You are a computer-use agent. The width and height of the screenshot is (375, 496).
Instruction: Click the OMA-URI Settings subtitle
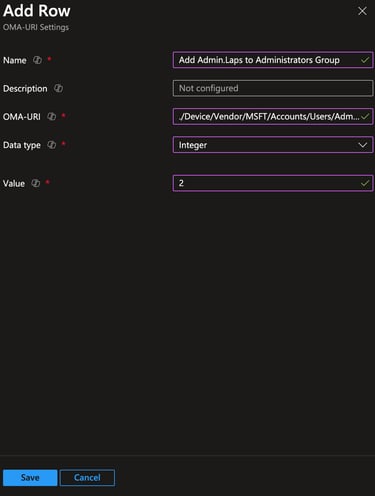tap(36, 27)
